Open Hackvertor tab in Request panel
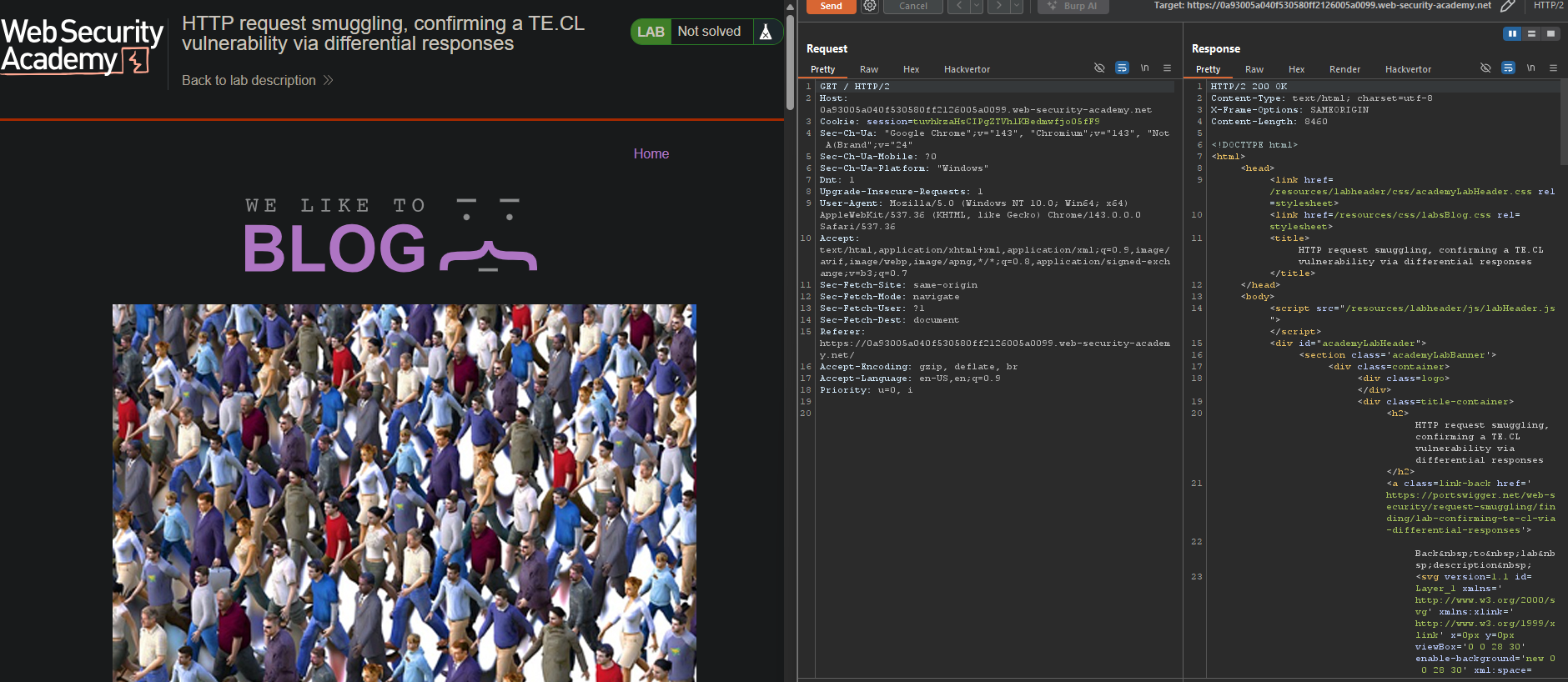1568x682 pixels. [x=967, y=69]
